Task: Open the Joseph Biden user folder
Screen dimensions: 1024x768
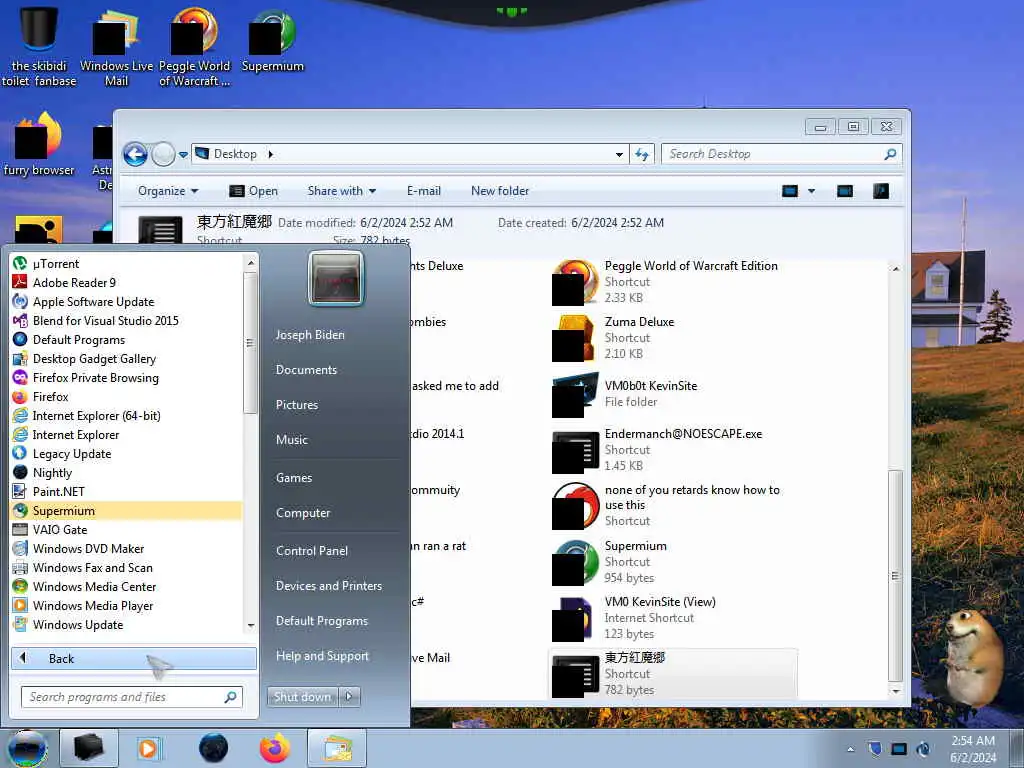Action: pyautogui.click(x=310, y=334)
